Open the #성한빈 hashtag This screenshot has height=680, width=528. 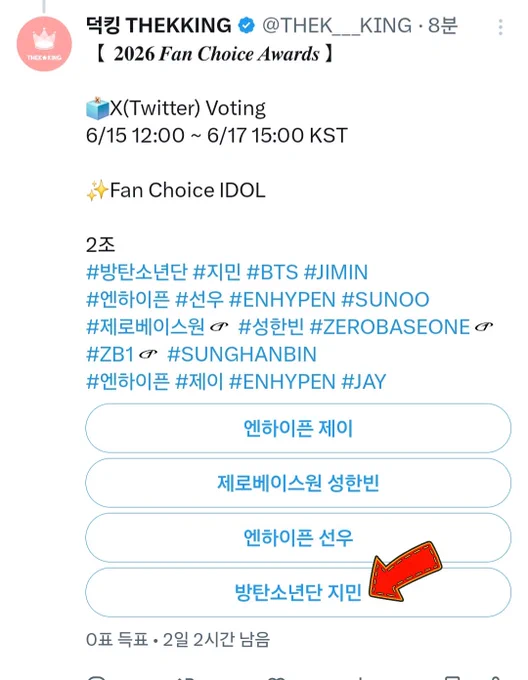[x=271, y=327]
